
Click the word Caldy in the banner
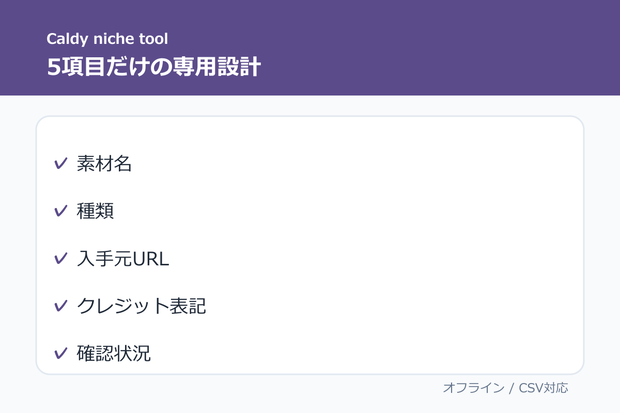coord(67,39)
